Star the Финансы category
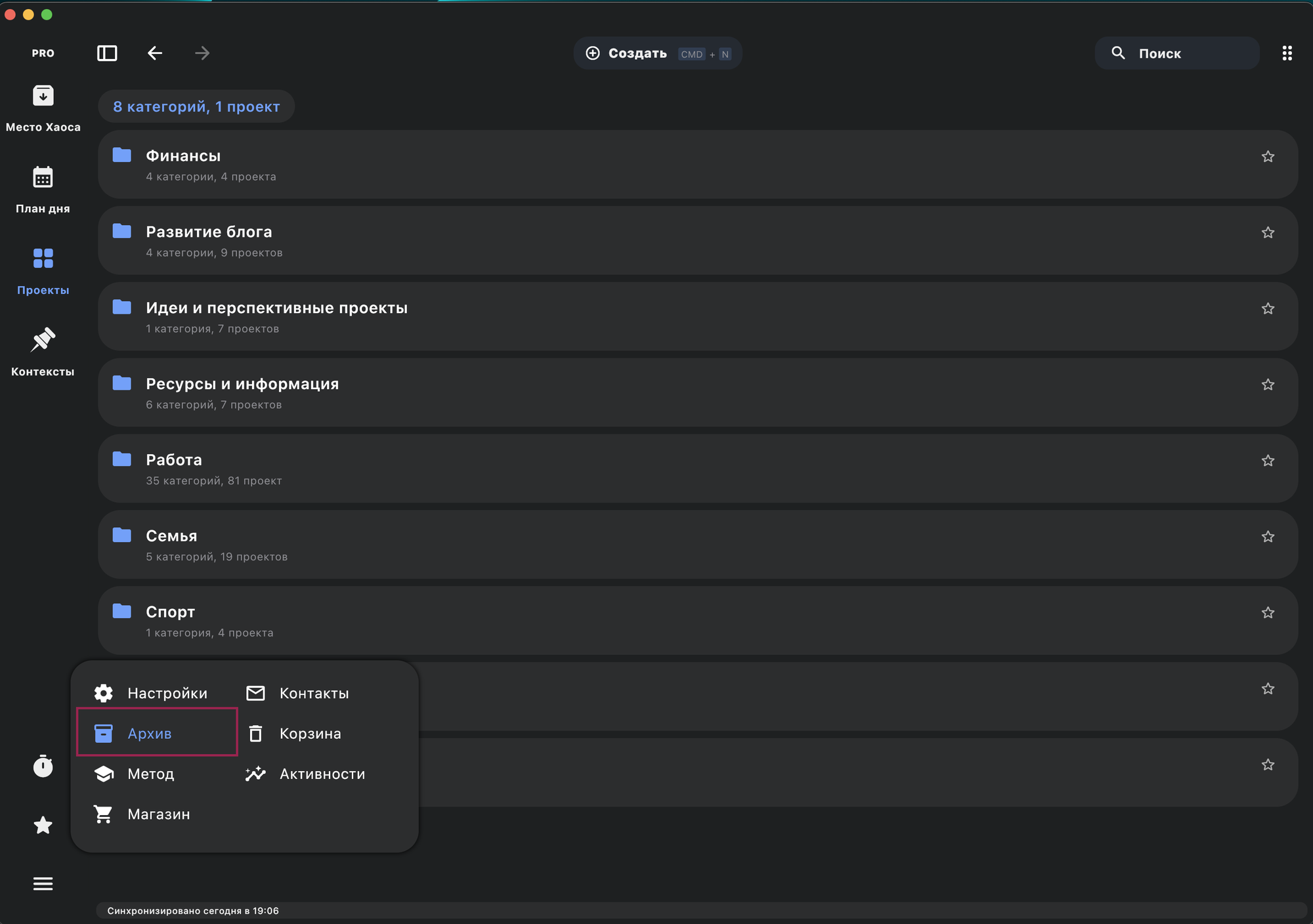This screenshot has height=924, width=1313. click(1268, 156)
